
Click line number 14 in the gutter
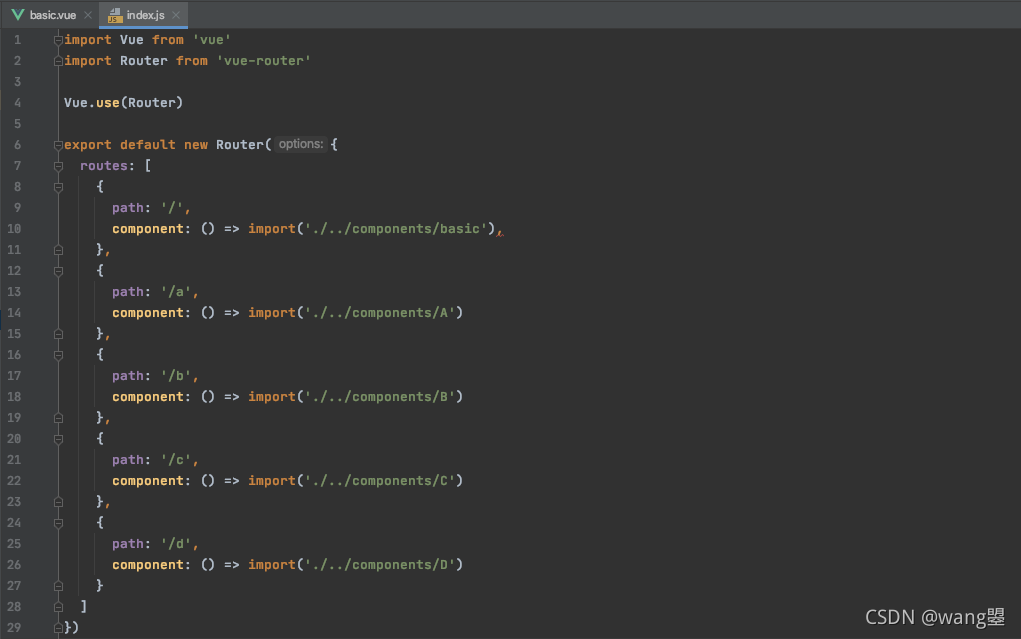pyautogui.click(x=14, y=313)
